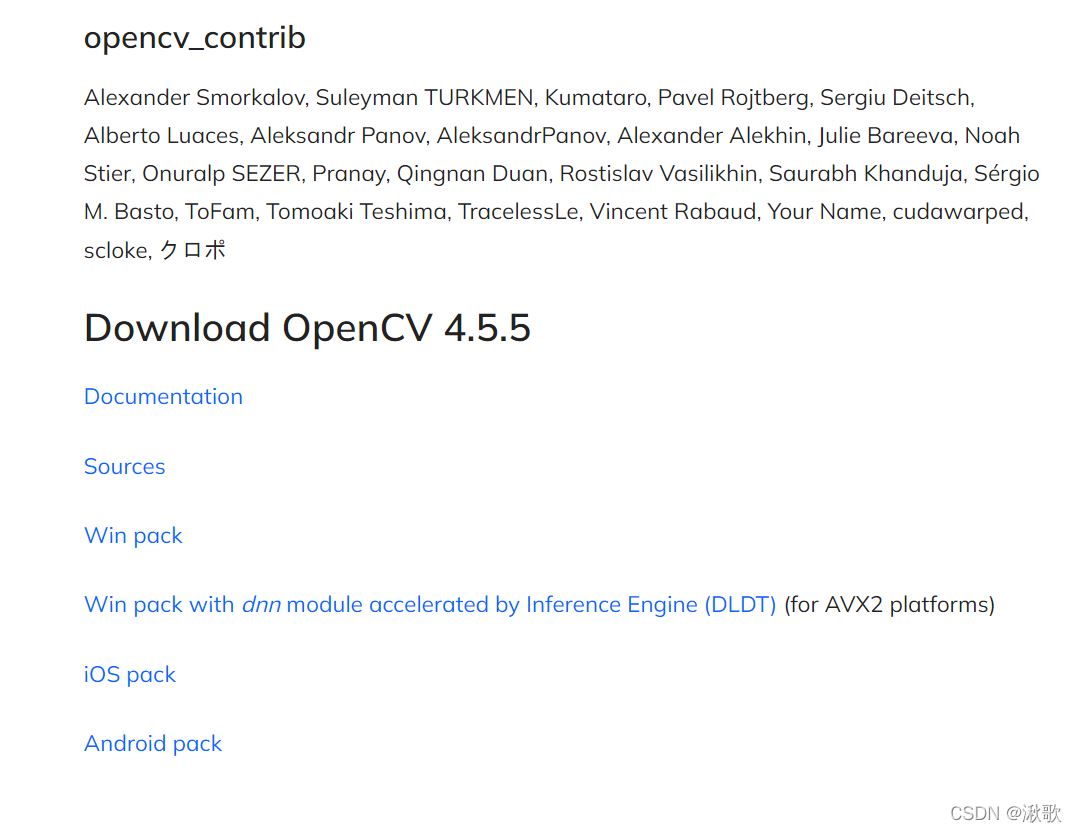Click the CSDN watermark text

point(1004,813)
